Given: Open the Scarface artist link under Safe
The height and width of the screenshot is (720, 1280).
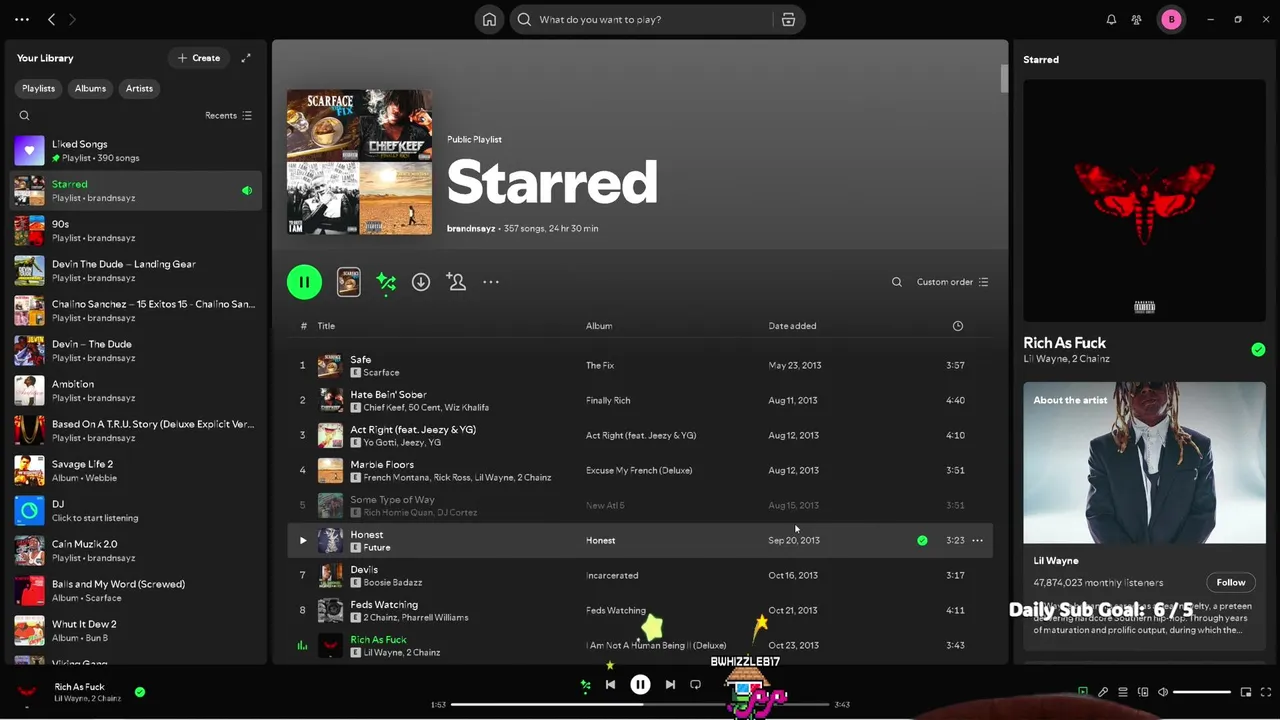Looking at the screenshot, I should coord(381,373).
